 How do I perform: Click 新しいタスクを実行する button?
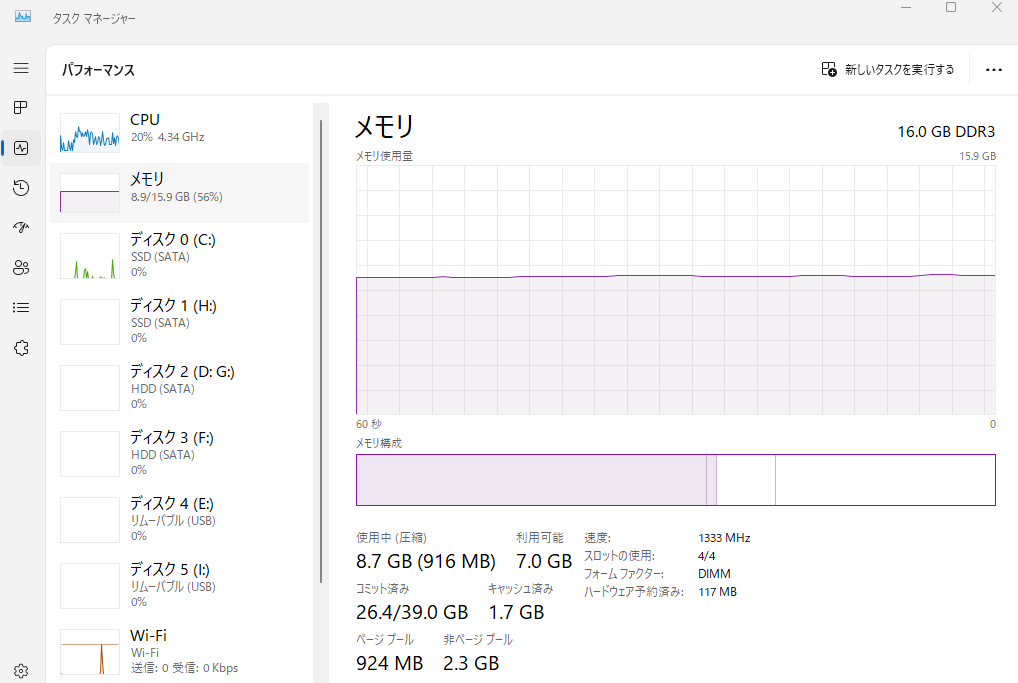pyautogui.click(x=888, y=69)
